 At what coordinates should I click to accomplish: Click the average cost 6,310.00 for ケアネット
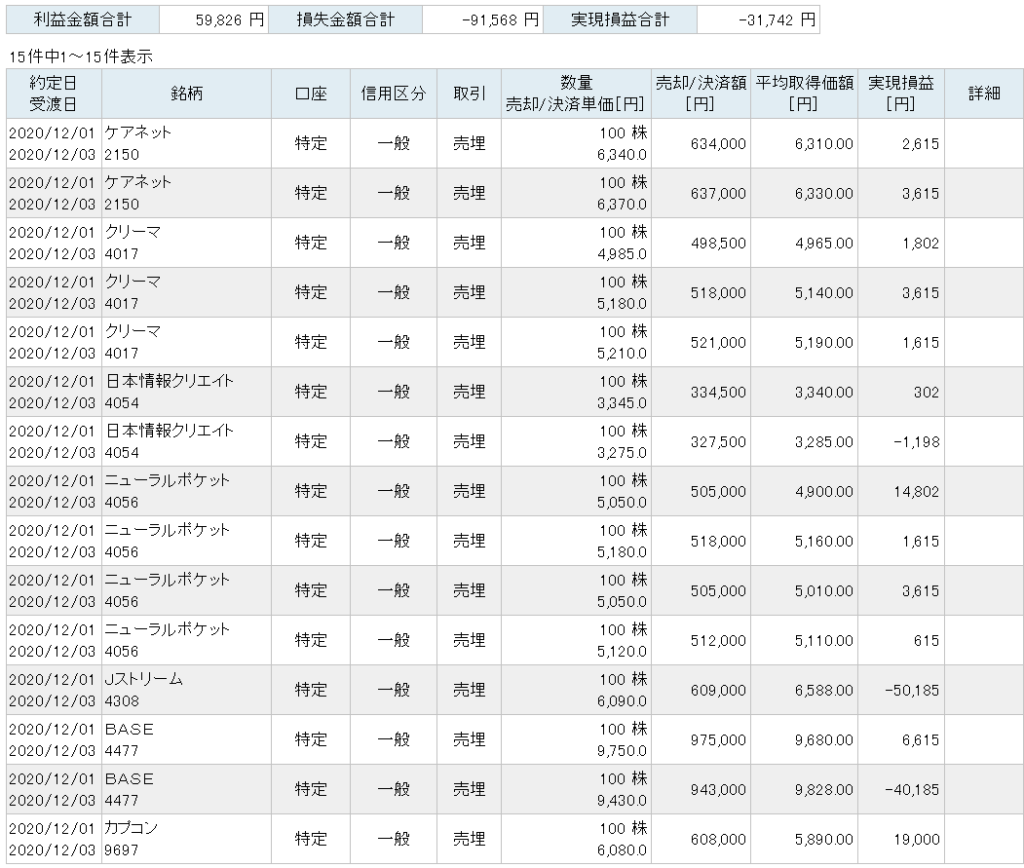824,144
